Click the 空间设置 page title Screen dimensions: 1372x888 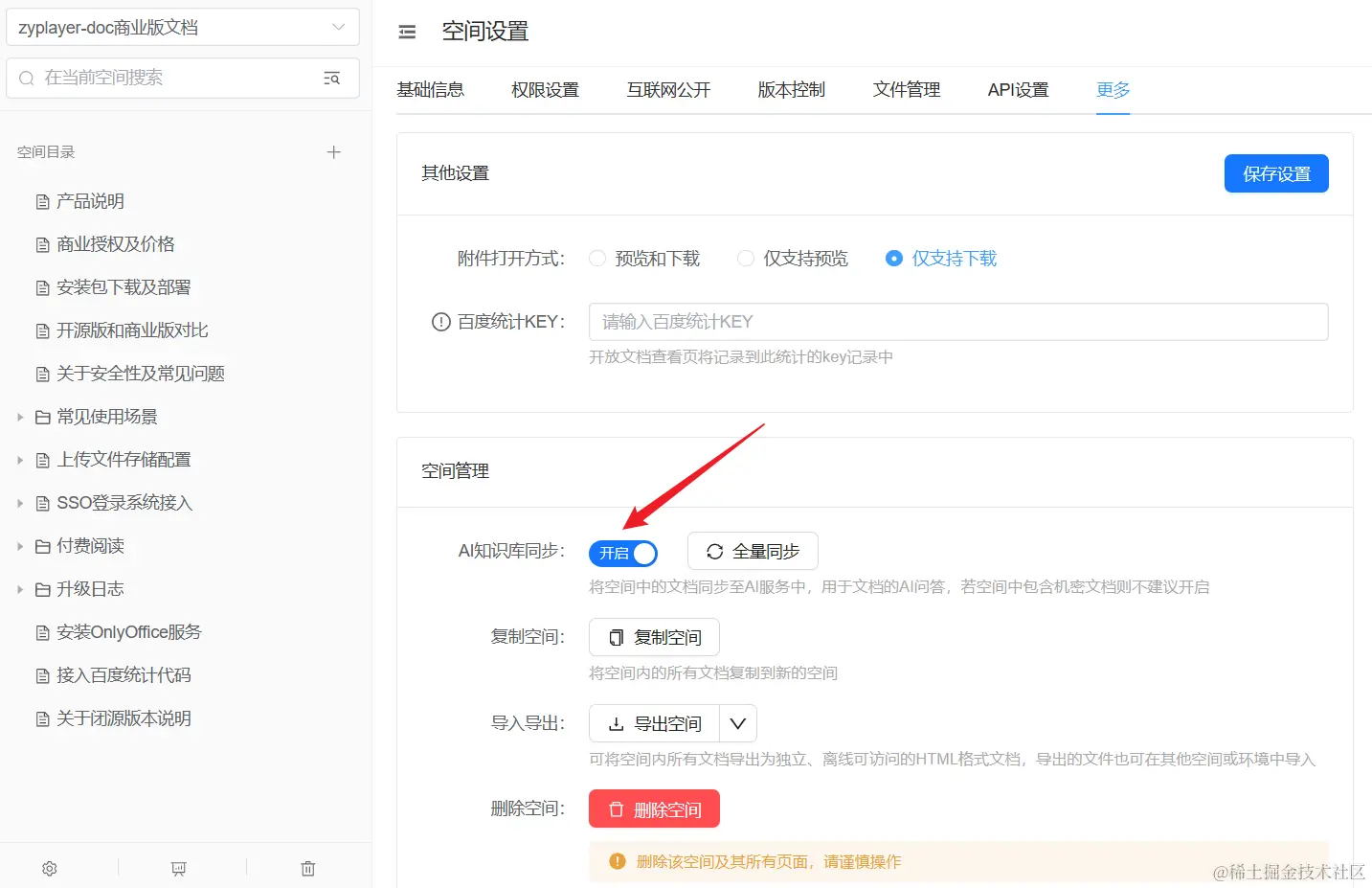tap(485, 32)
